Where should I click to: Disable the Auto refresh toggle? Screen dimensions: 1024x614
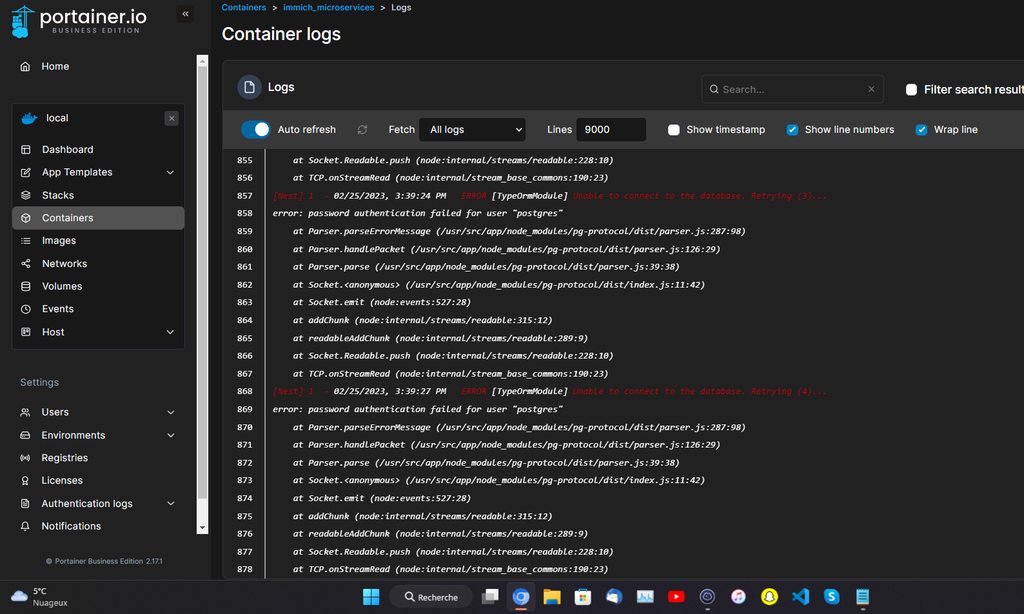(256, 130)
